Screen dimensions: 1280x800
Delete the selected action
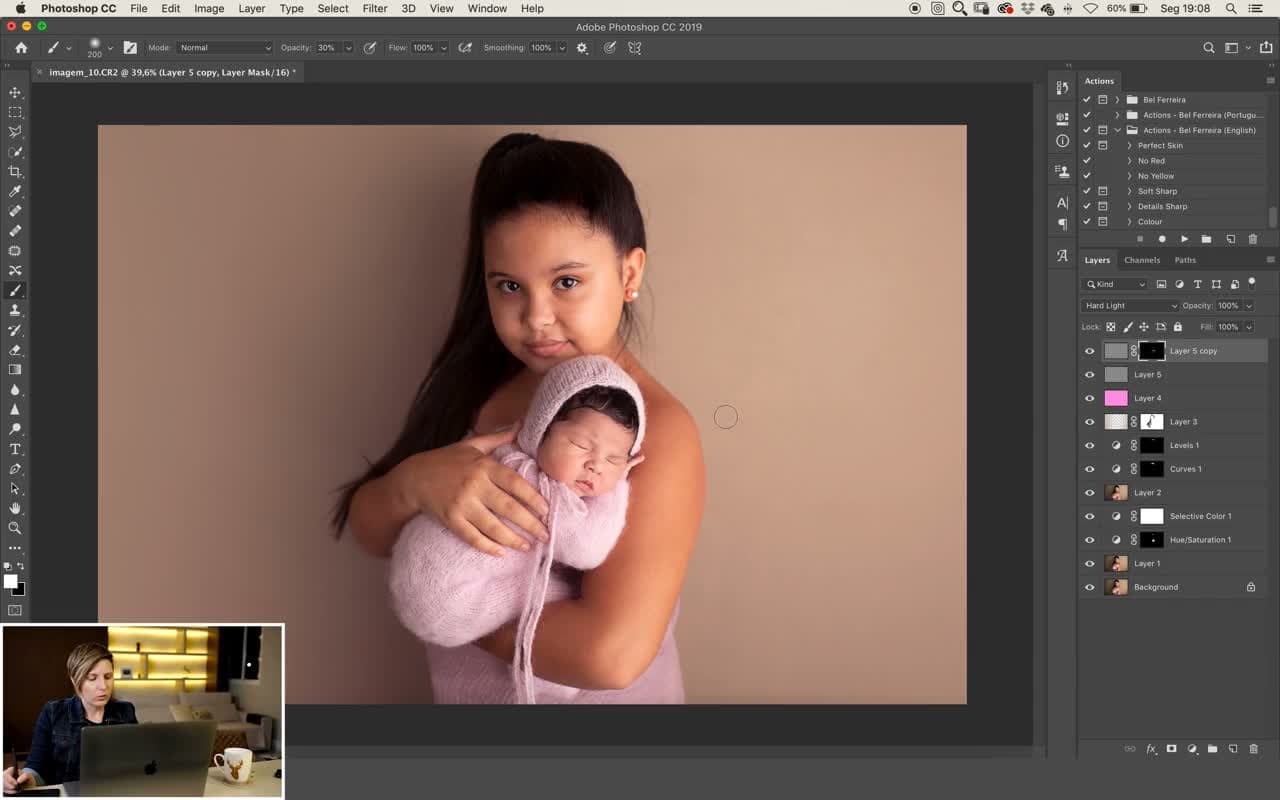pos(1252,239)
